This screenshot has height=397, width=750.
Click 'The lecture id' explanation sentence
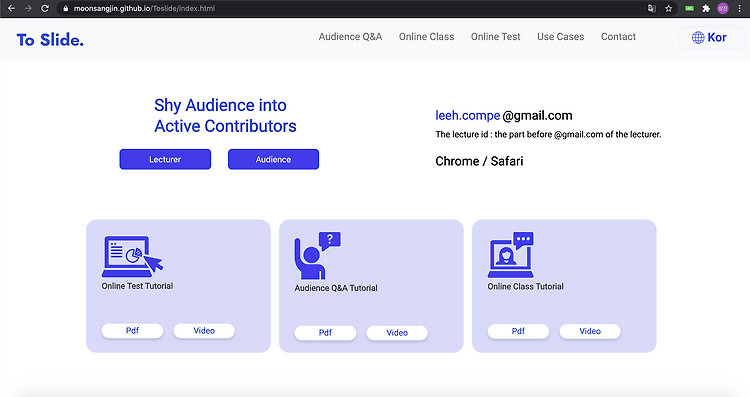(x=548, y=134)
